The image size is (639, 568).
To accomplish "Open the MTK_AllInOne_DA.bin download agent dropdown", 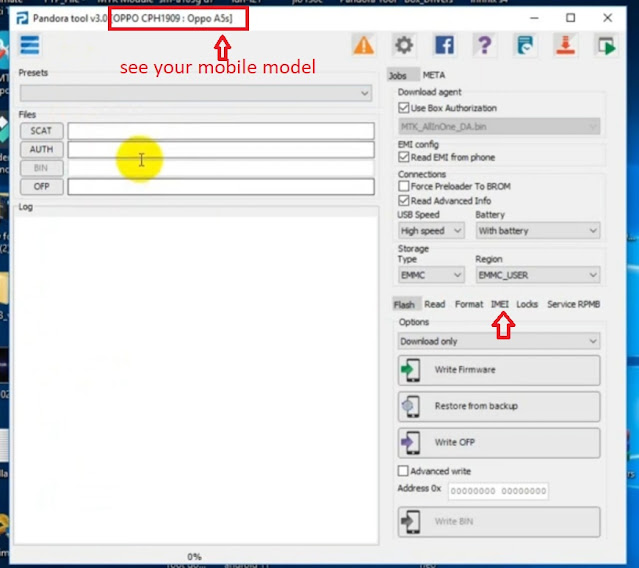I will pyautogui.click(x=499, y=127).
